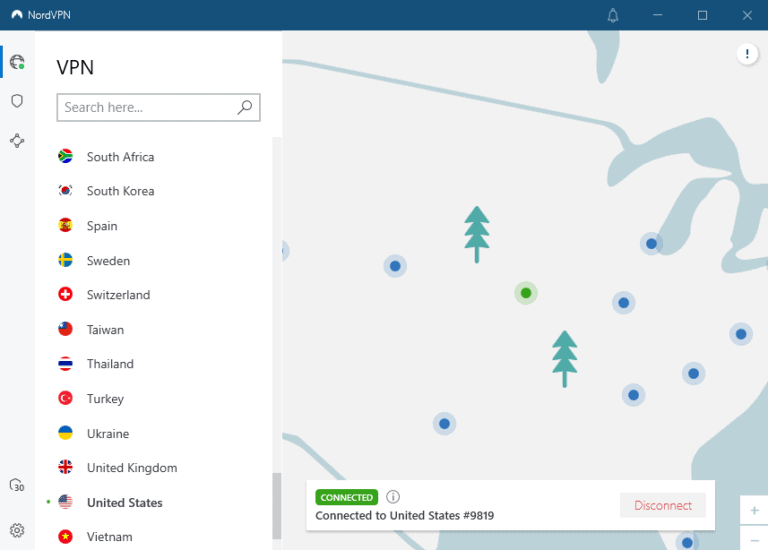768x550 pixels.
Task: Select South Africa from country list
Action: click(x=120, y=157)
